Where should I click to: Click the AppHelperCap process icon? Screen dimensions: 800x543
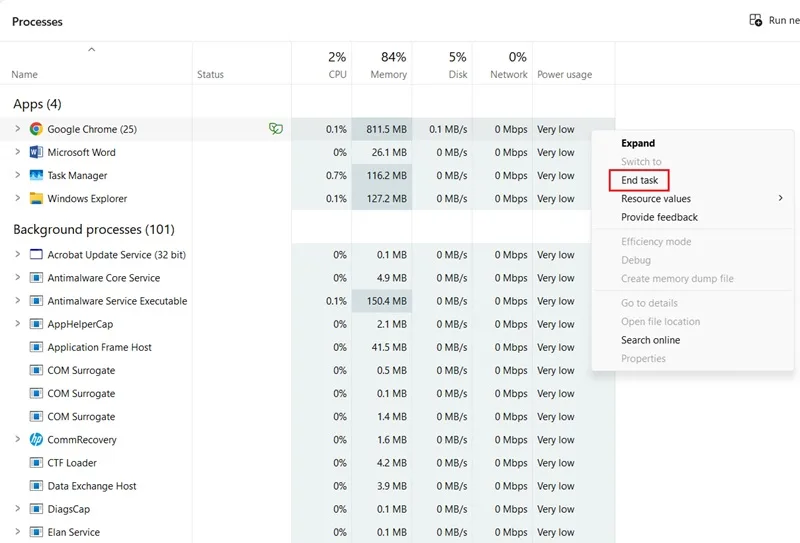pos(36,324)
